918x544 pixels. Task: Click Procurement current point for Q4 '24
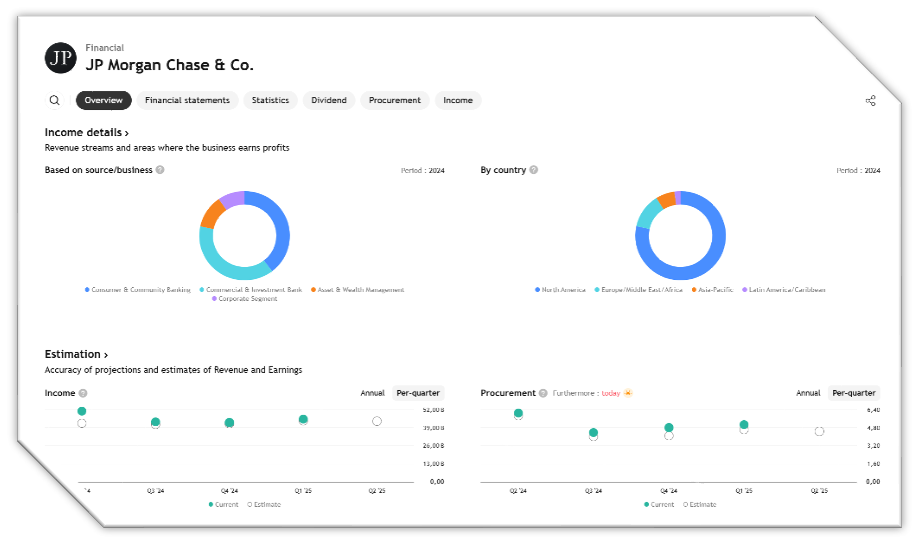669,428
